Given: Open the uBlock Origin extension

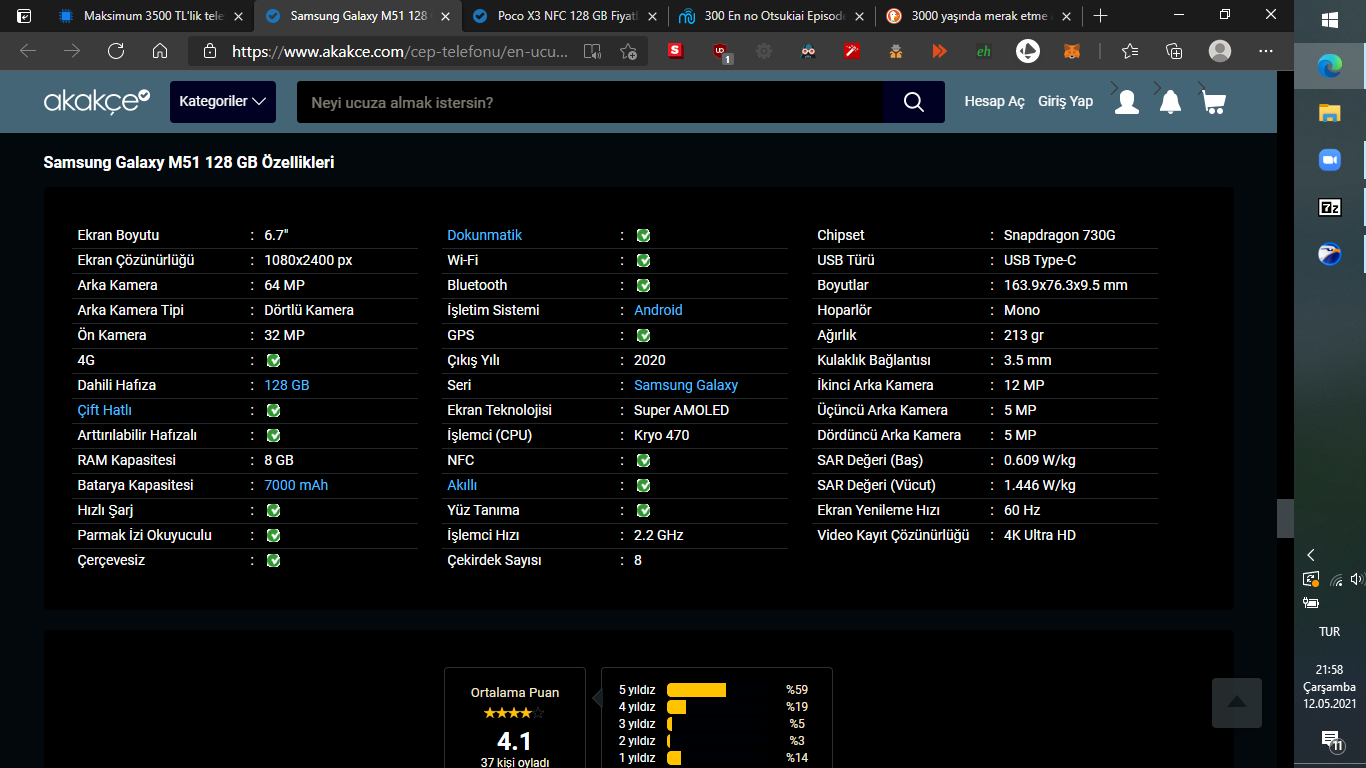Looking at the screenshot, I should [x=722, y=52].
